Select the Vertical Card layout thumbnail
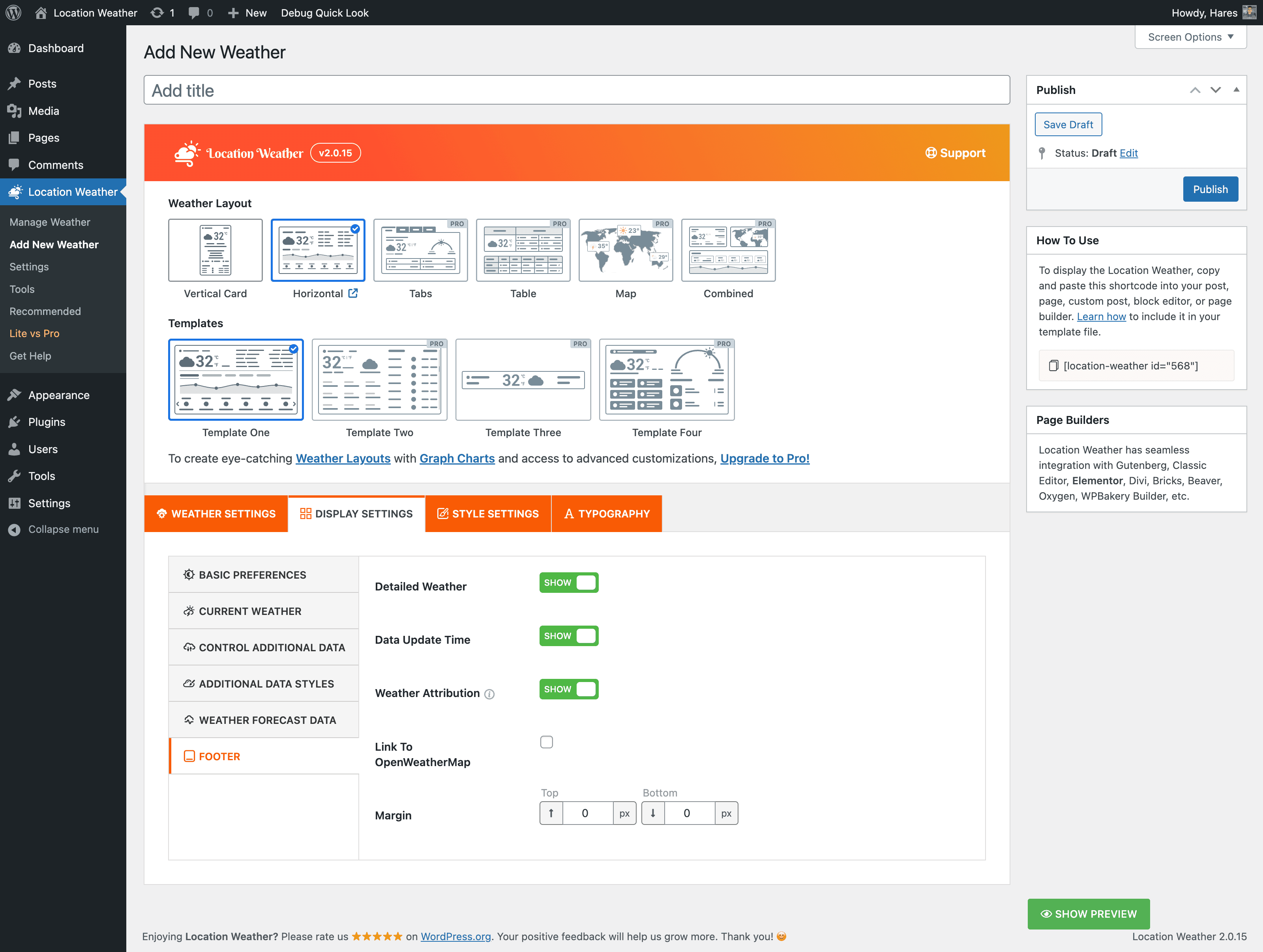 point(215,250)
